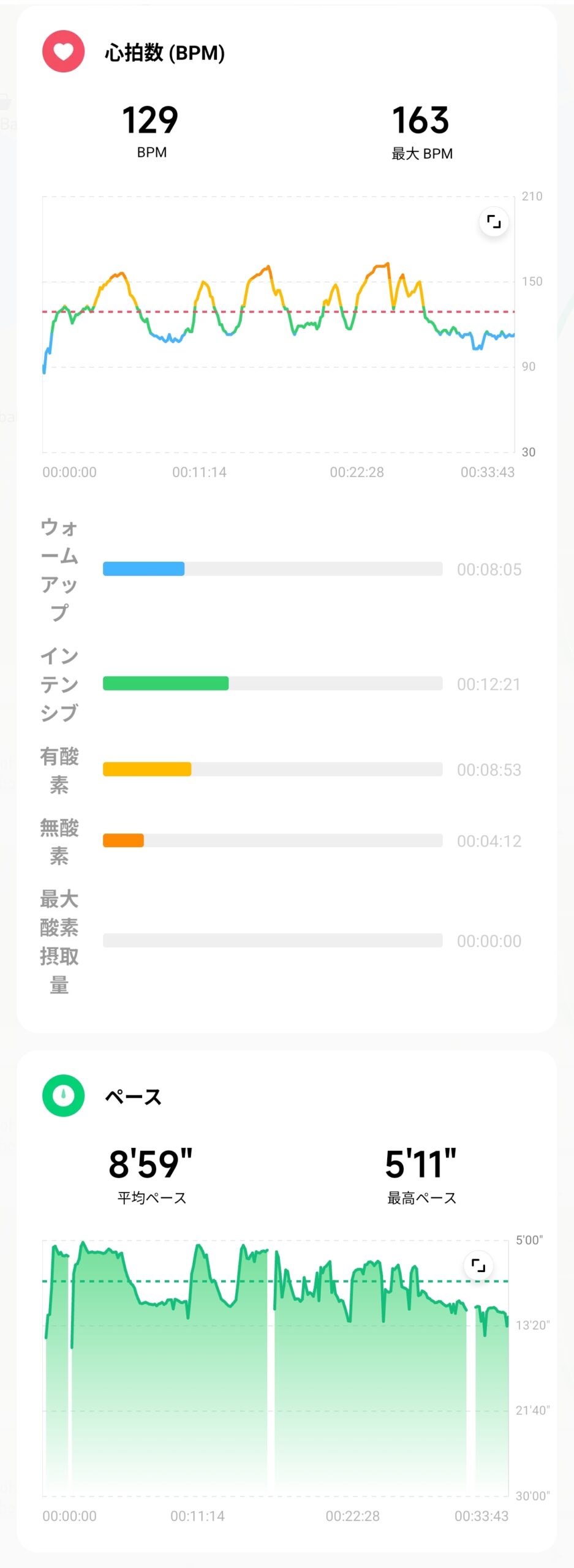Tap the anaerobic duration 00:04:12

[489, 841]
